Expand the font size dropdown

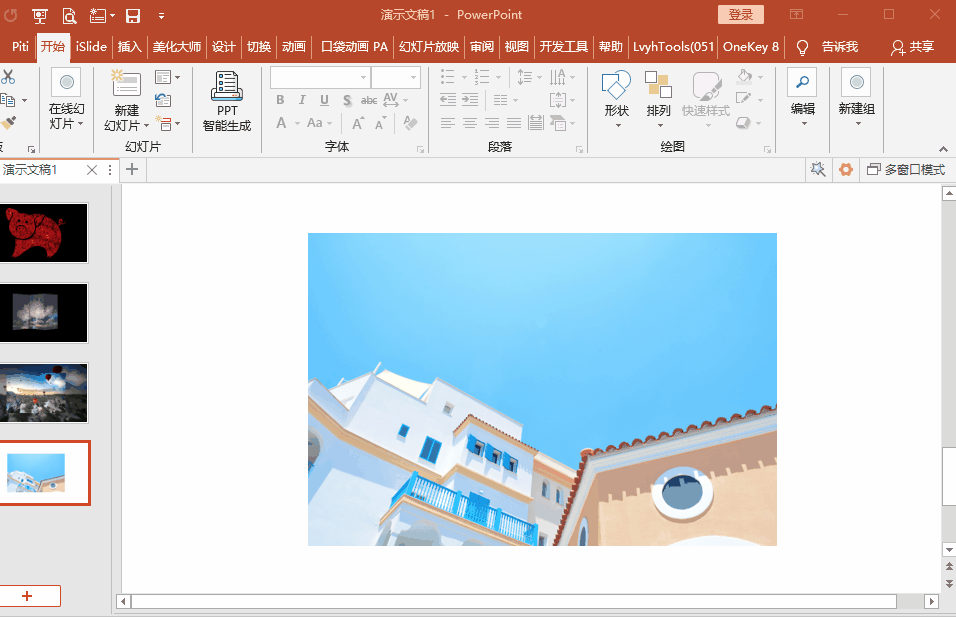click(x=413, y=77)
